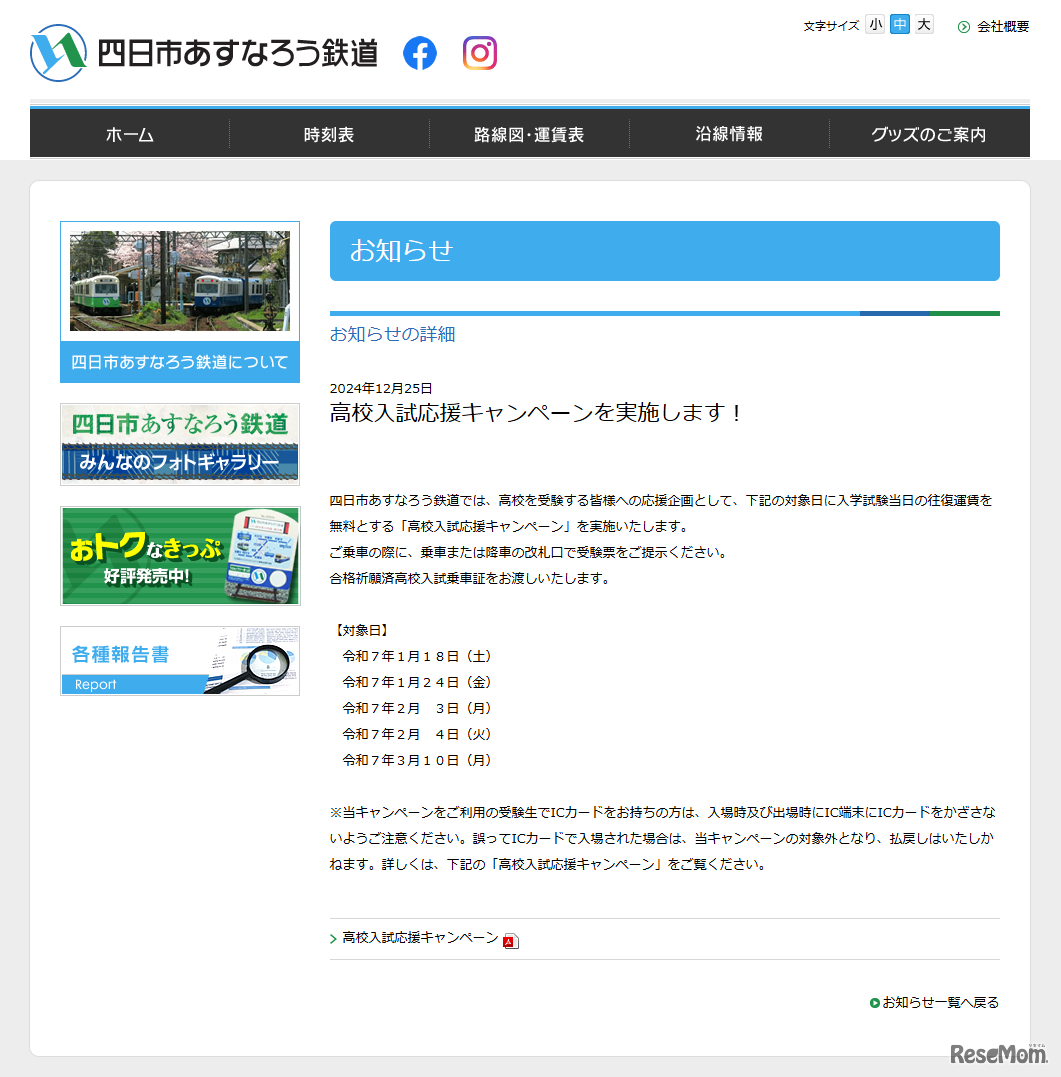This screenshot has height=1077, width=1061.
Task: Open the 沿線情報 section
Action: click(729, 133)
